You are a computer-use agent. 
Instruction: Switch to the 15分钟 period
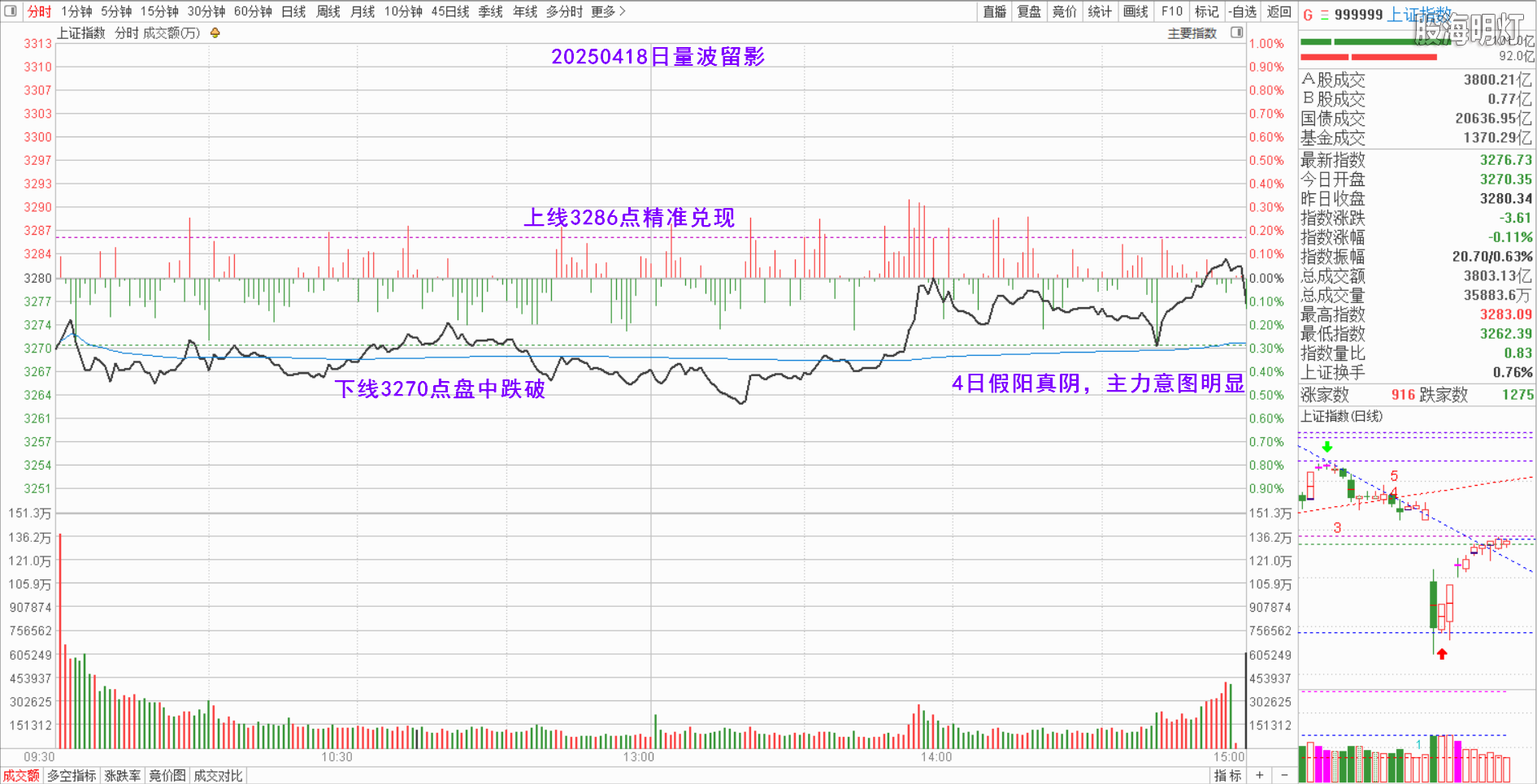pos(159,11)
